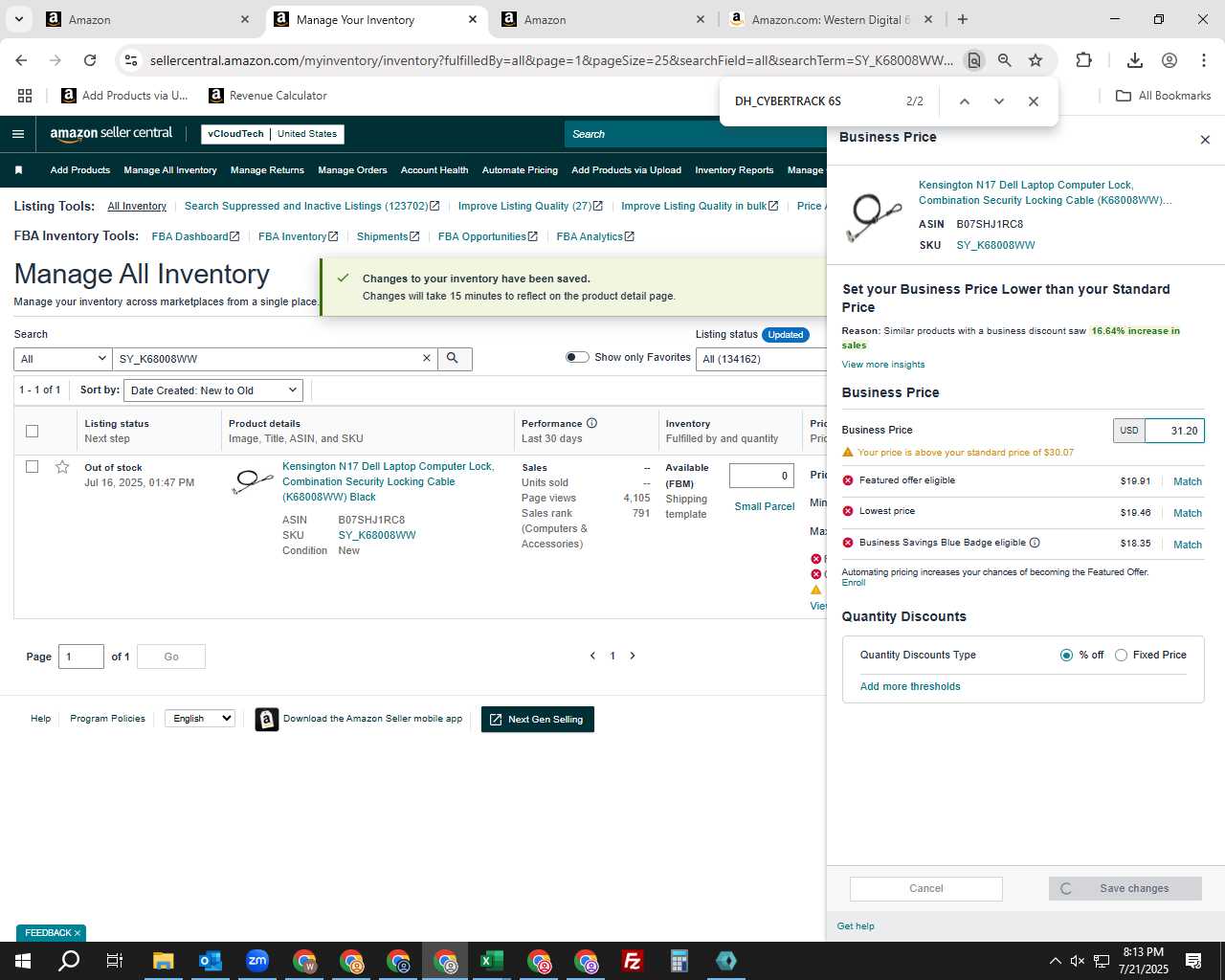Click the Next Gen Selling button
The image size is (1225, 980).
pos(538,719)
